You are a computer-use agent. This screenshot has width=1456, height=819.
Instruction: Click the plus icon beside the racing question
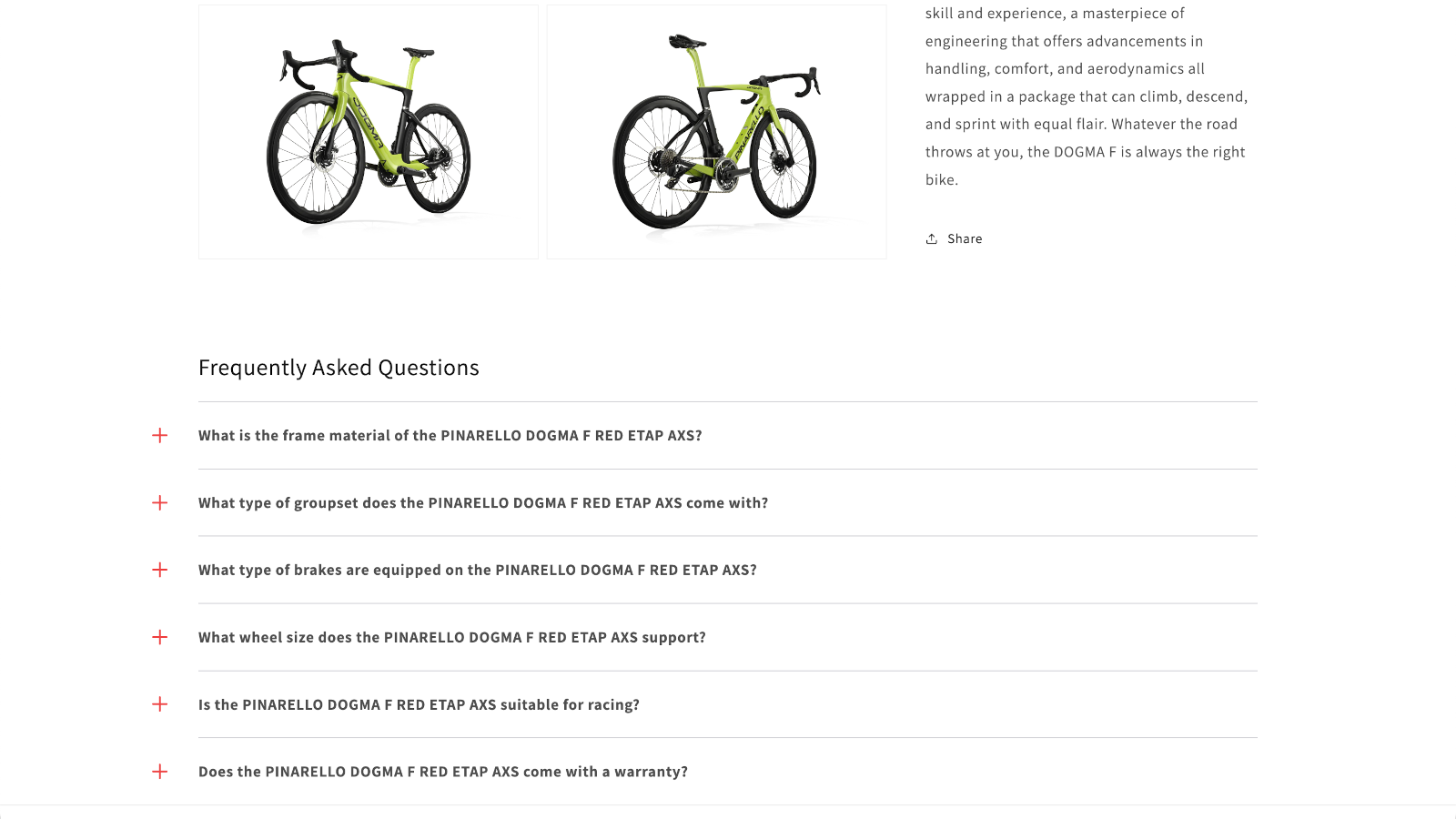click(x=159, y=703)
